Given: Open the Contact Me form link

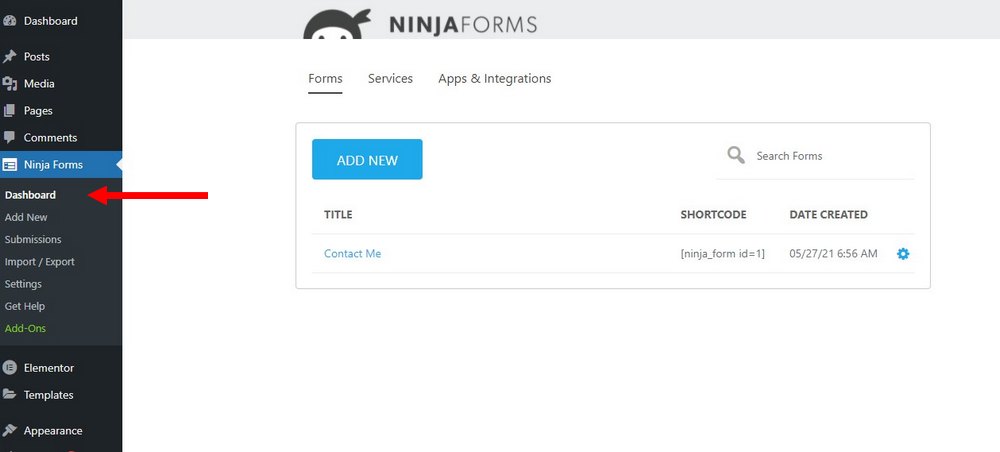Looking at the screenshot, I should click(x=353, y=254).
